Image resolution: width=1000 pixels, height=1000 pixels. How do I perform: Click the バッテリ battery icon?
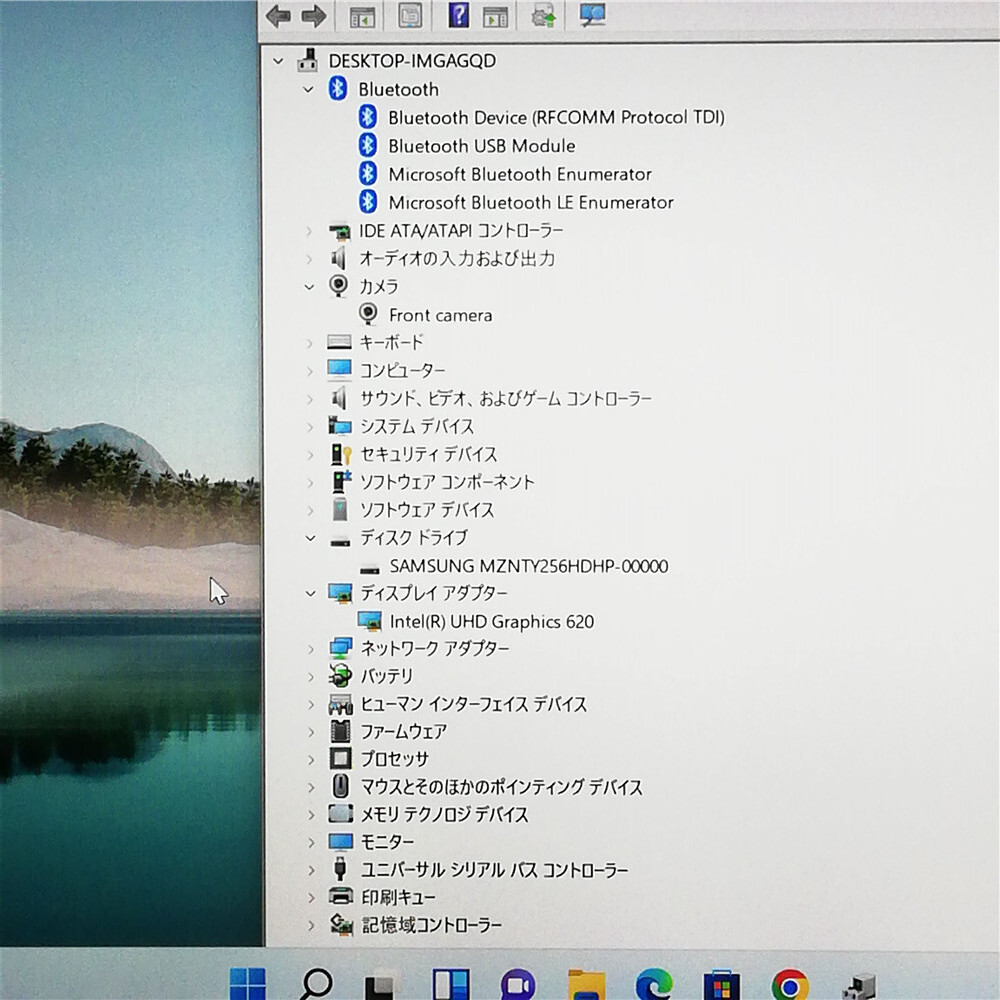coord(341,676)
